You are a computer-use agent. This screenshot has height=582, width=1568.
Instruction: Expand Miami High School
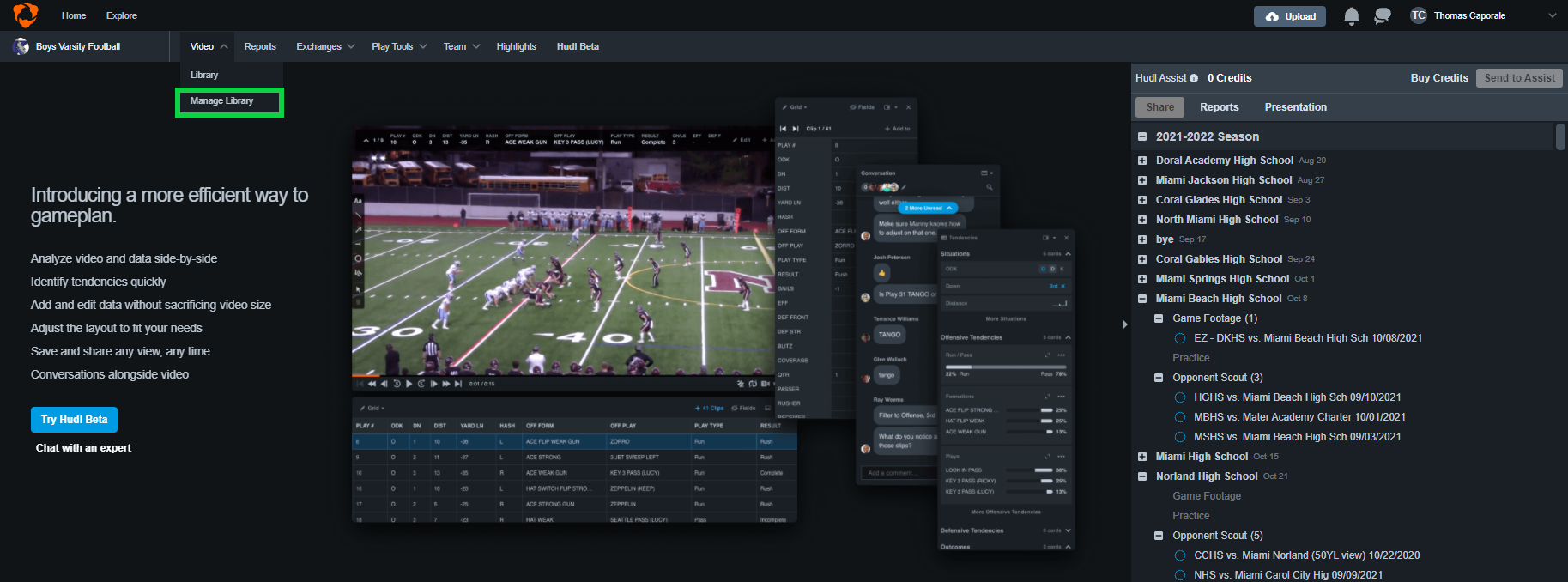tap(1142, 457)
